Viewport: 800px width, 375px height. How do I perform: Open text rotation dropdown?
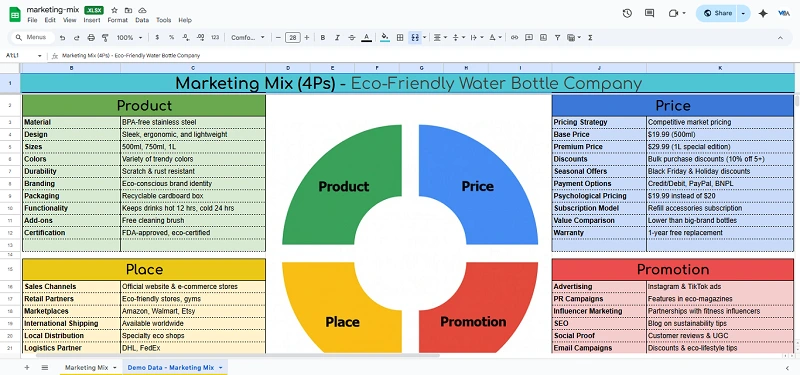(x=494, y=38)
